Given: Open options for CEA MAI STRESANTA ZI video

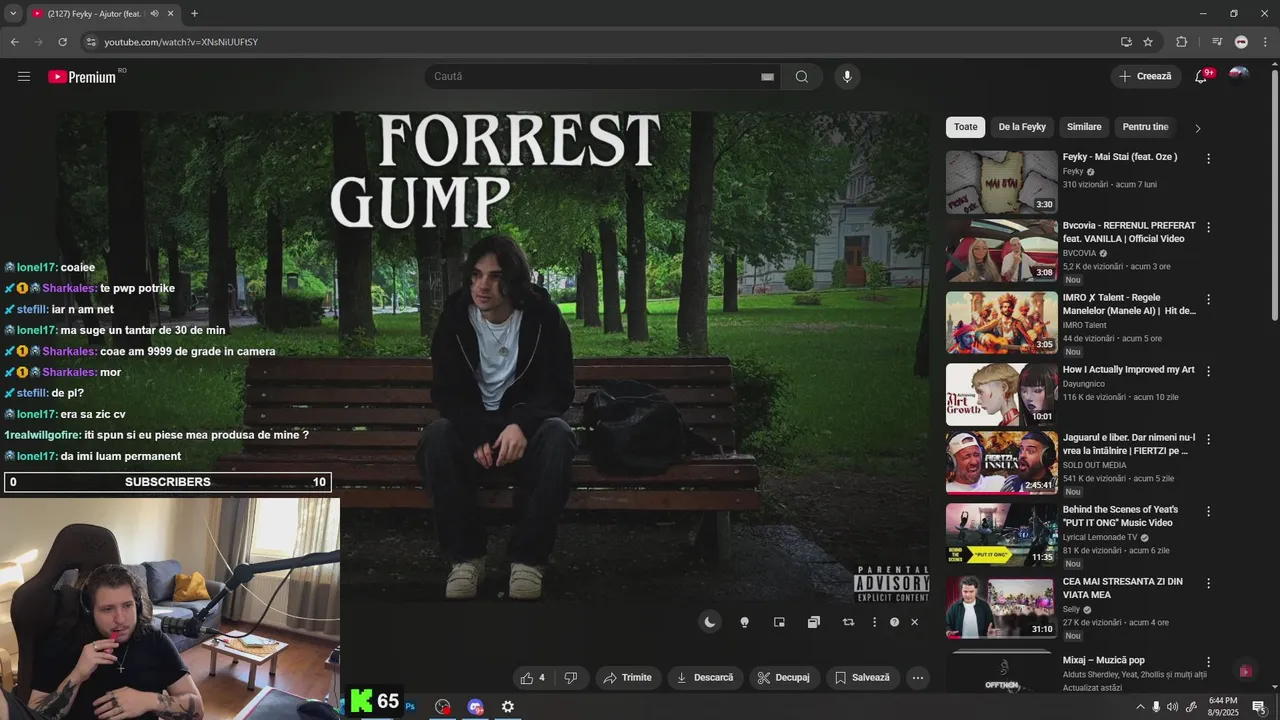Looking at the screenshot, I should 1208,583.
